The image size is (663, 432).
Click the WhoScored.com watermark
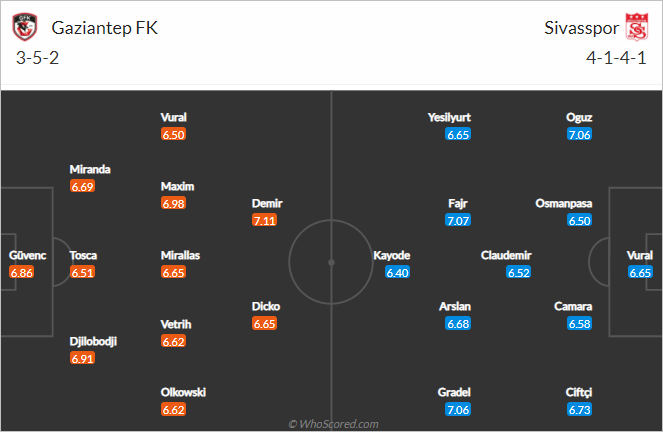tap(333, 424)
